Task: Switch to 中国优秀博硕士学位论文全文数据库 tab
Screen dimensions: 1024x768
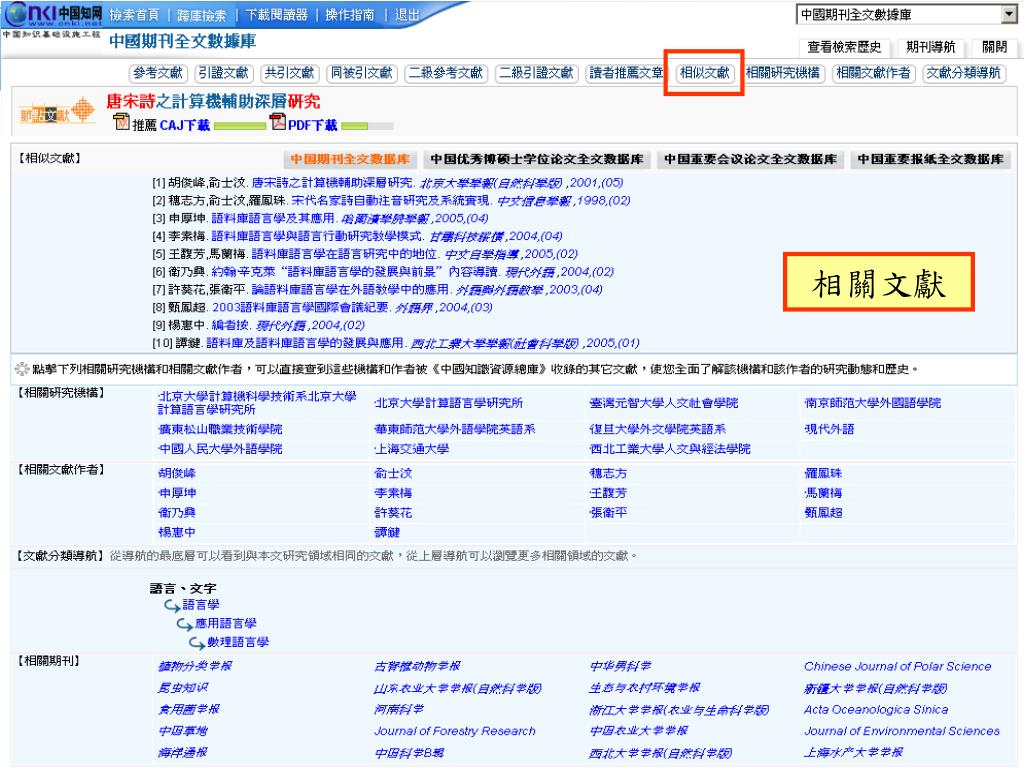Action: point(537,159)
